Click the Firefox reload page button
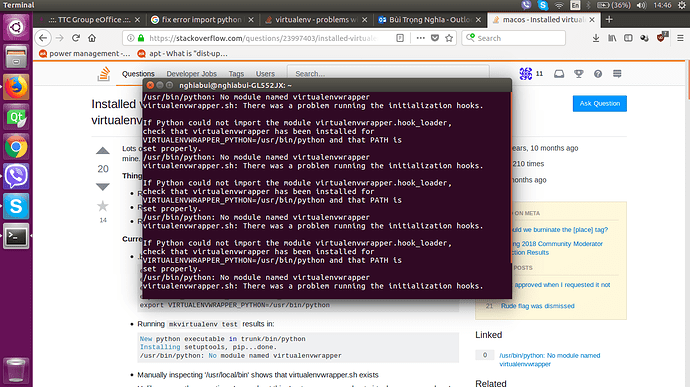 pos(76,38)
